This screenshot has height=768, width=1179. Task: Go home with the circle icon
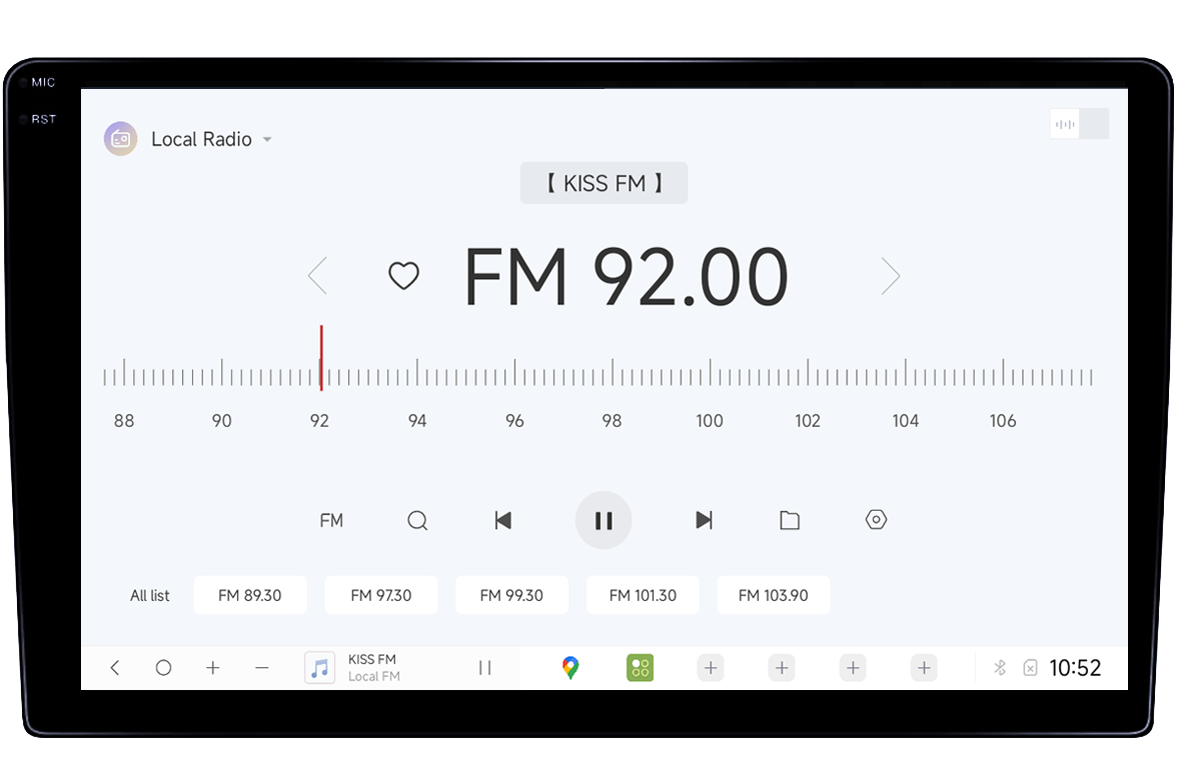163,667
